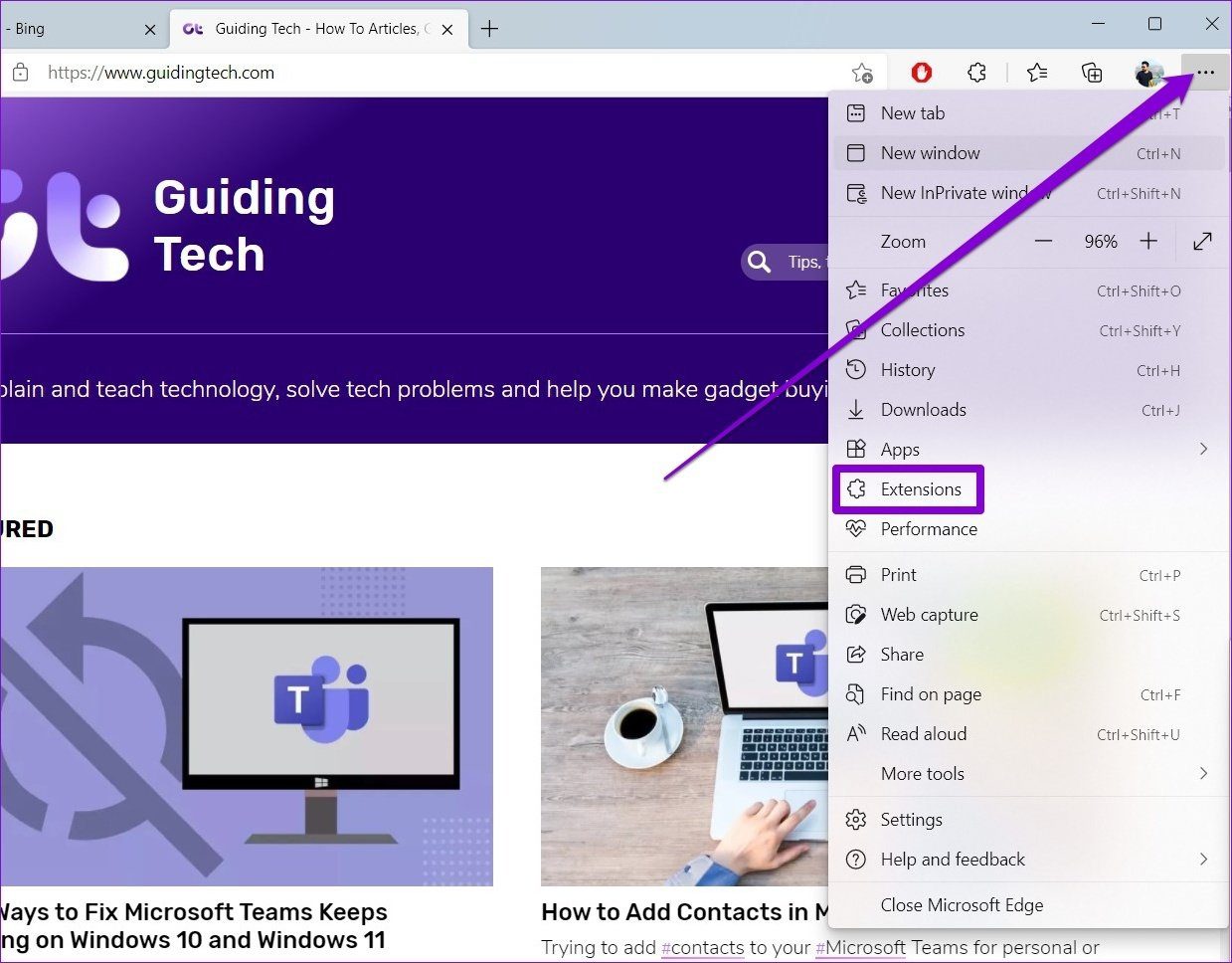Choose Close Microsoft Edge

[1029, 905]
